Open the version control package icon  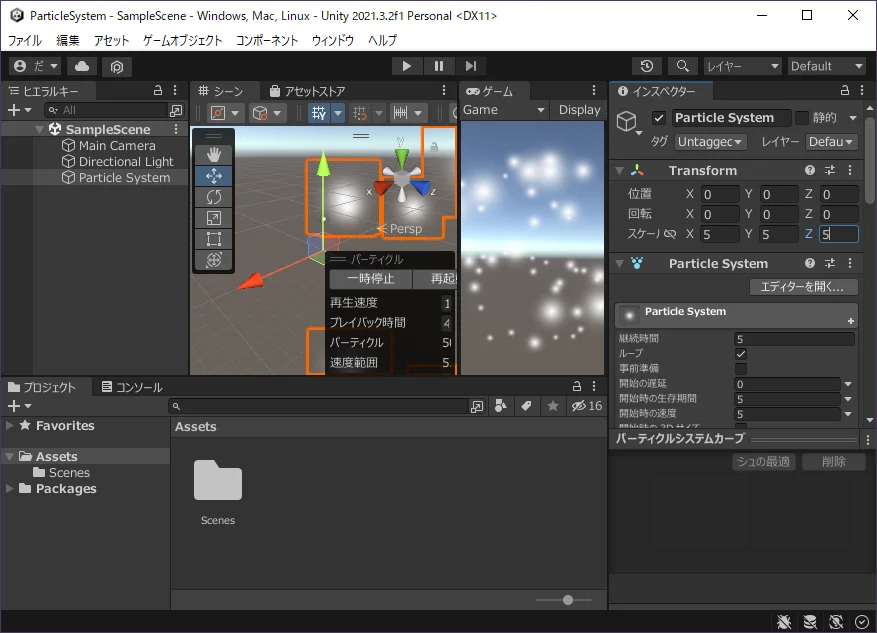[x=116, y=67]
